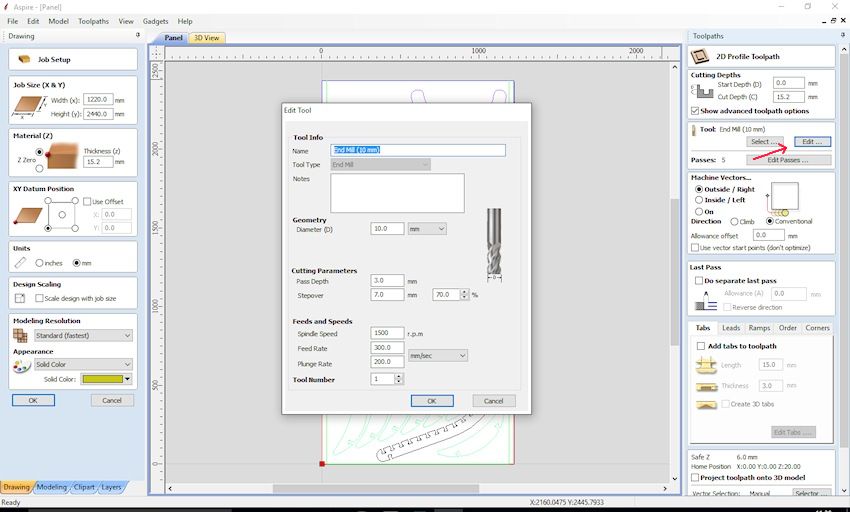The image size is (850, 512).
Task: Click the yellow-green solid color swatch
Action: (102, 379)
